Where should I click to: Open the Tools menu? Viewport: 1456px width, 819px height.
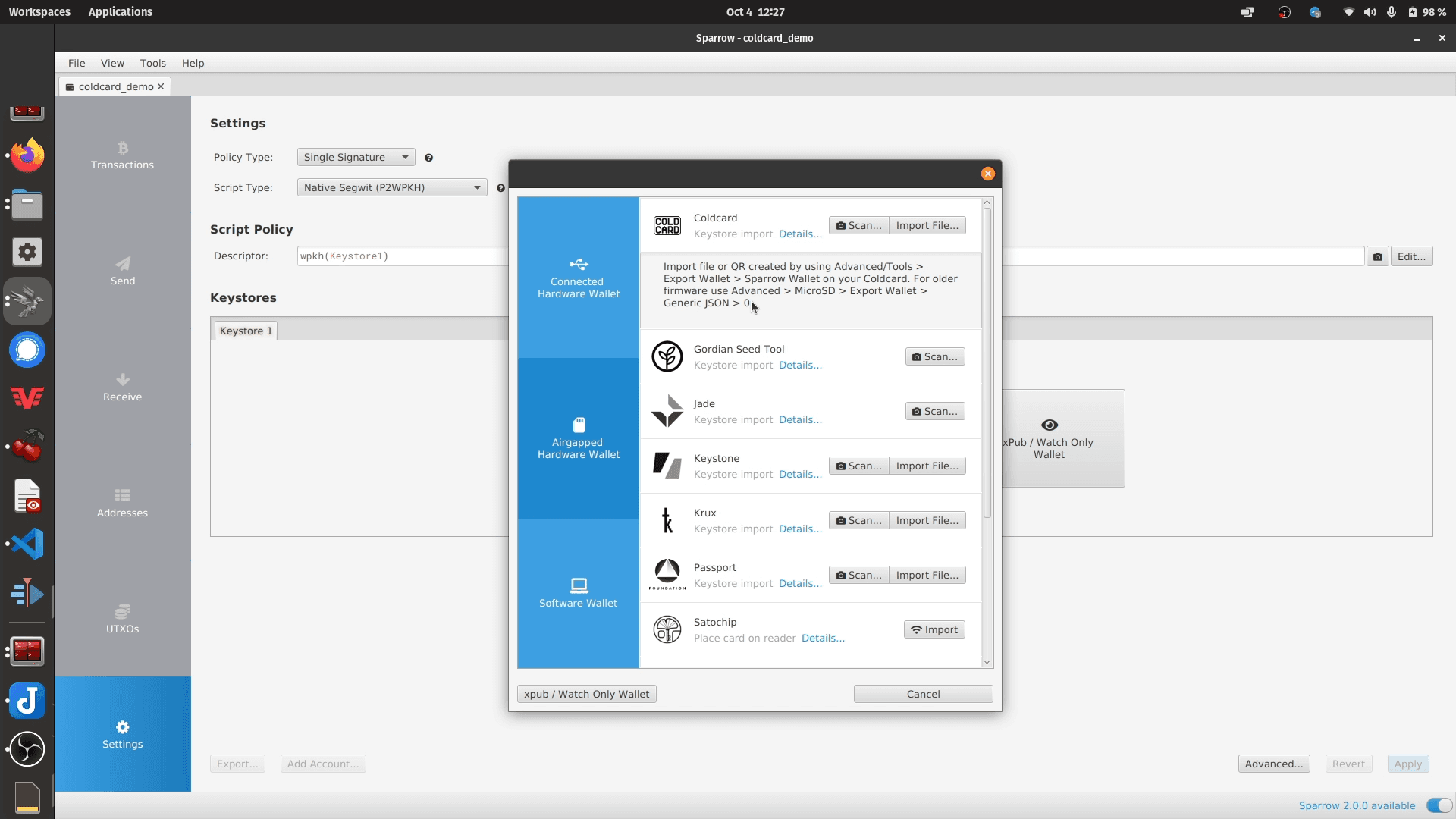[152, 63]
